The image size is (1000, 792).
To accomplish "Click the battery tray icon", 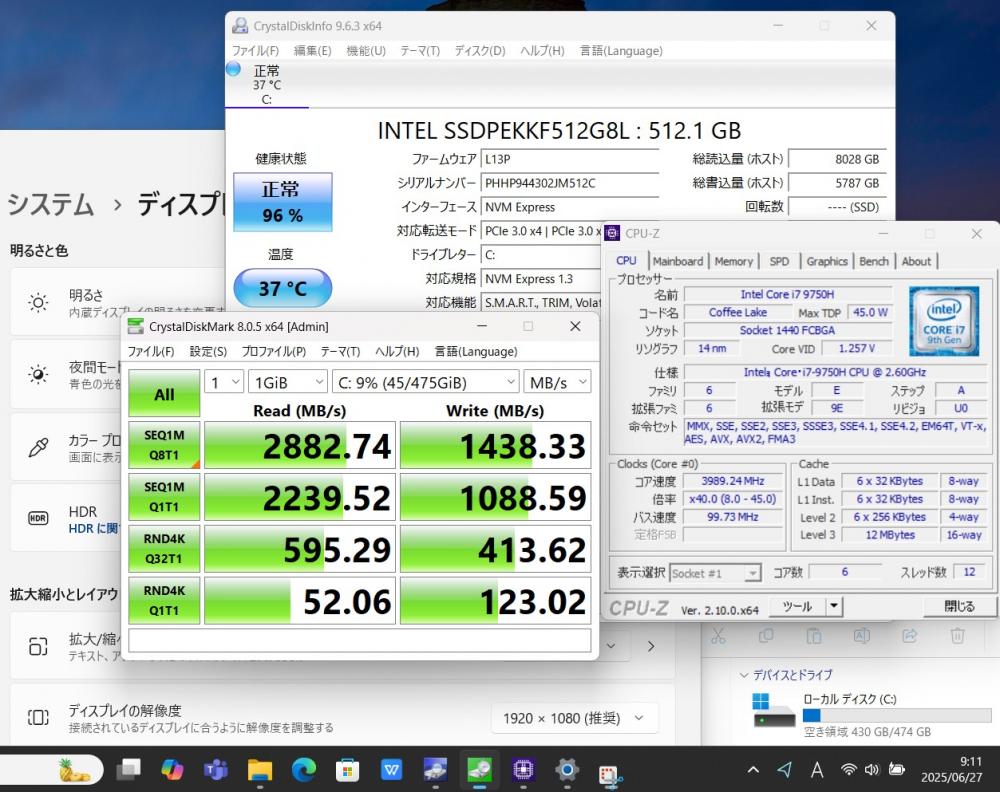I will [x=896, y=770].
